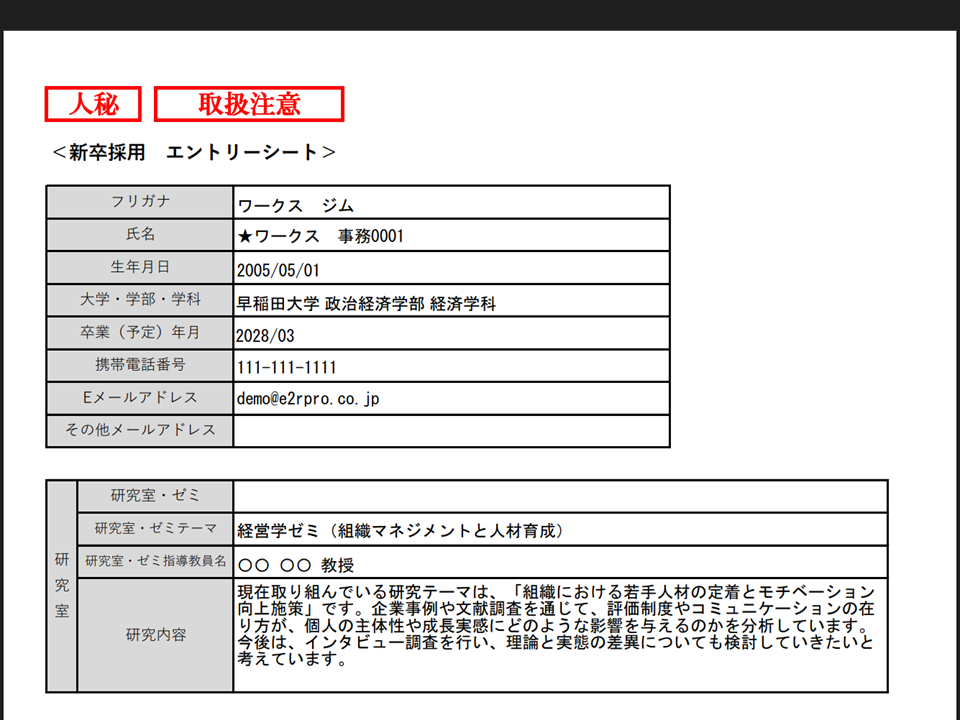Select the phone number 111-111-1111

click(287, 367)
